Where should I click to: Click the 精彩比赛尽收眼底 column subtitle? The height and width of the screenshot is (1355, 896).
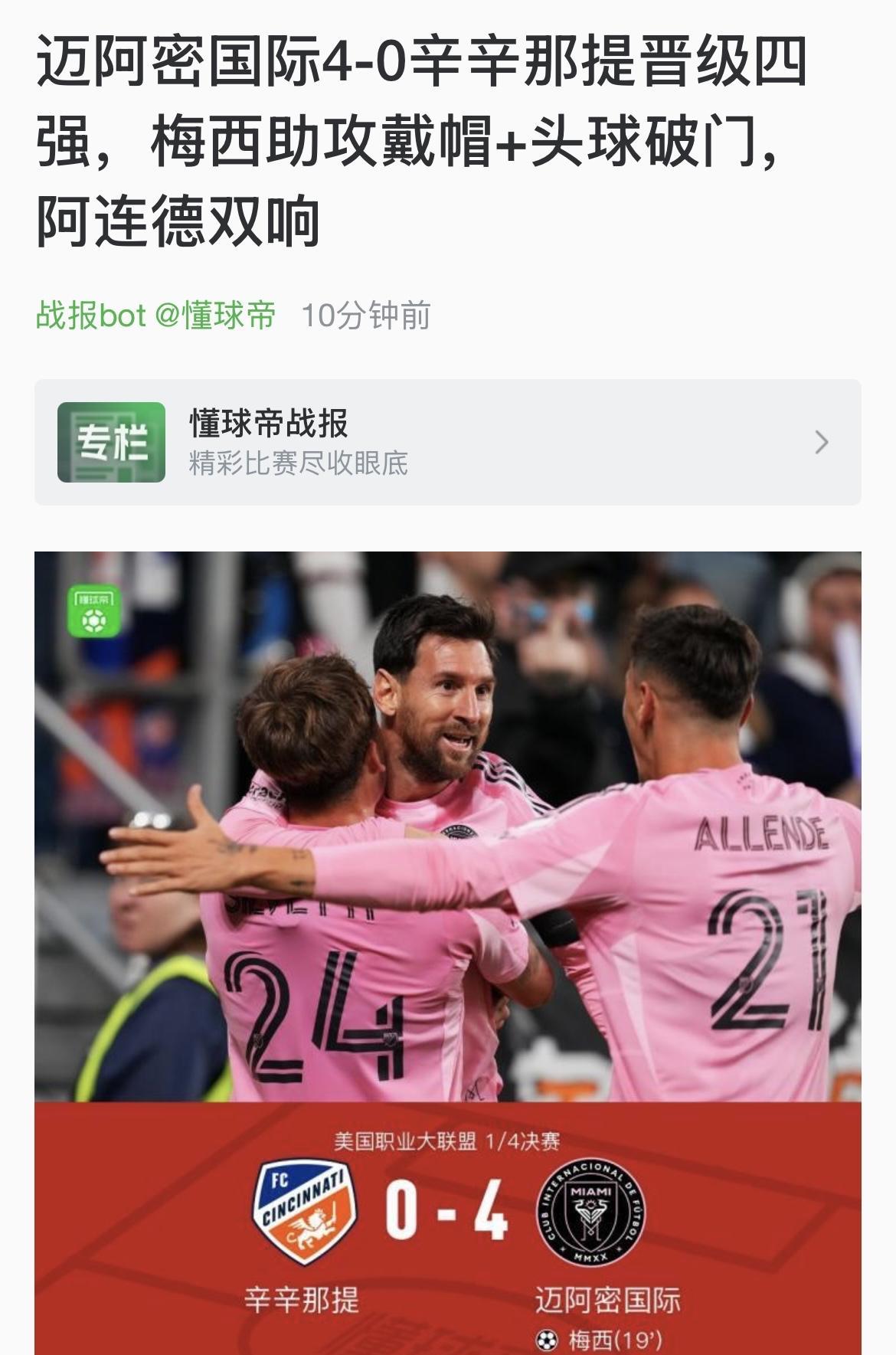(x=299, y=463)
